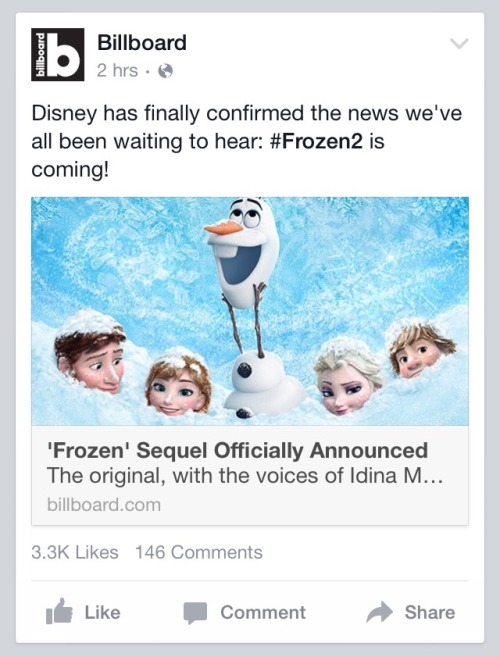
Task: Click the article description starting 'The original'
Action: 245,476
